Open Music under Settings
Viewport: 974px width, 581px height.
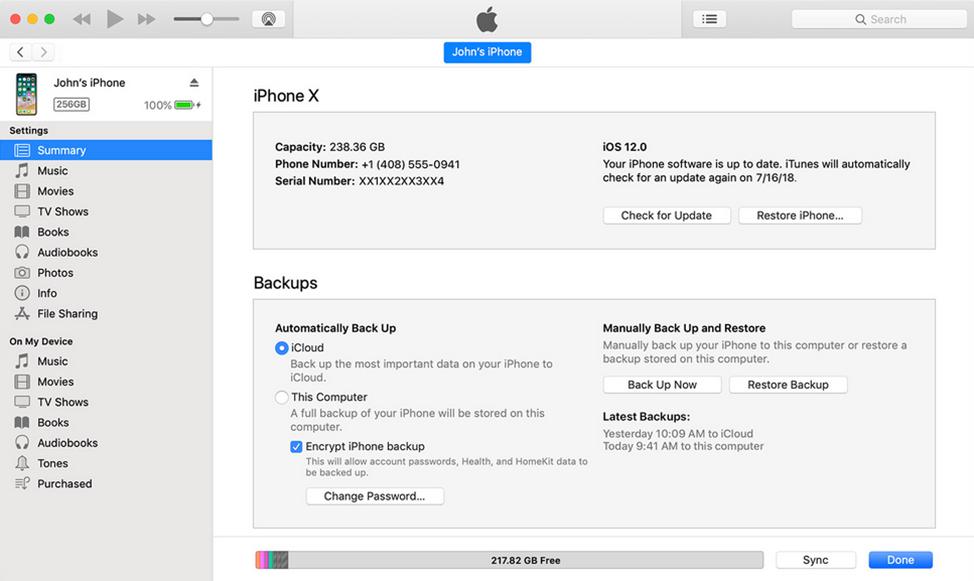point(106,171)
